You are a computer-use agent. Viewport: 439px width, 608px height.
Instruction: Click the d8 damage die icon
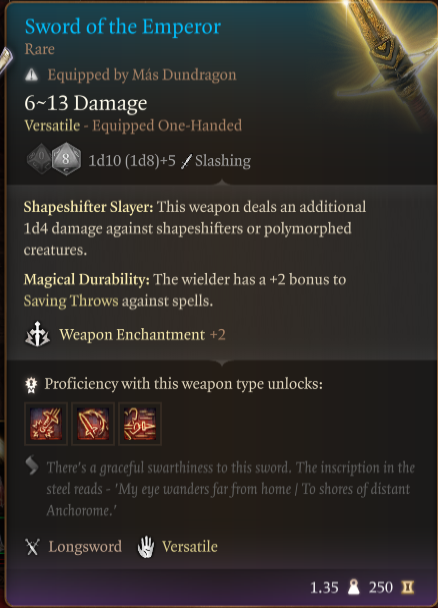coord(66,159)
